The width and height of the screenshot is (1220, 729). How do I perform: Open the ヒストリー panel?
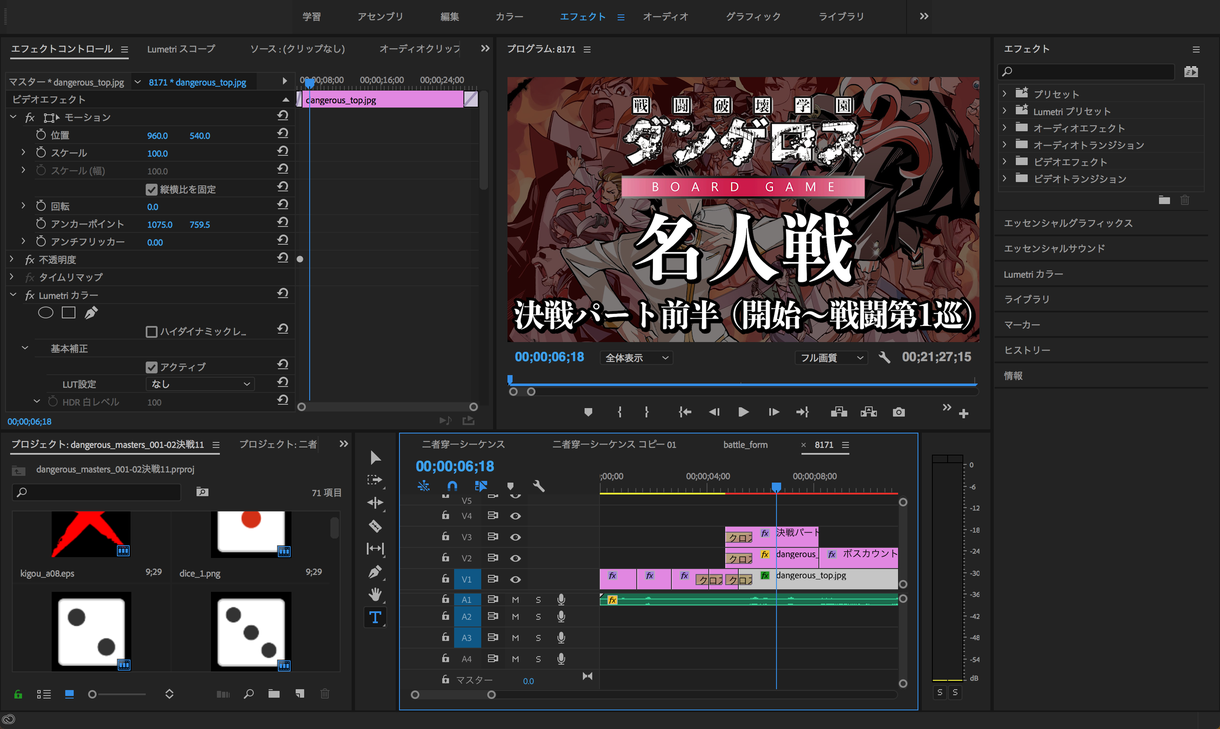(1027, 350)
